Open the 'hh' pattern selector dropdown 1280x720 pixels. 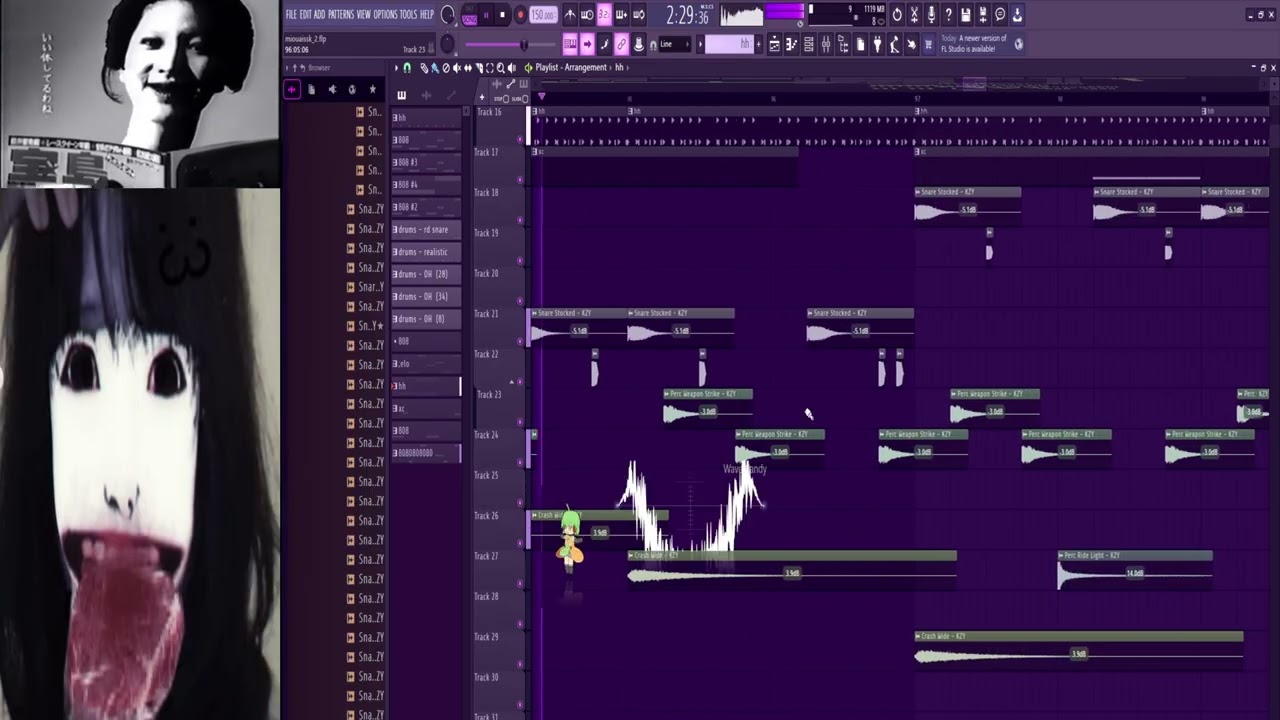pos(727,44)
